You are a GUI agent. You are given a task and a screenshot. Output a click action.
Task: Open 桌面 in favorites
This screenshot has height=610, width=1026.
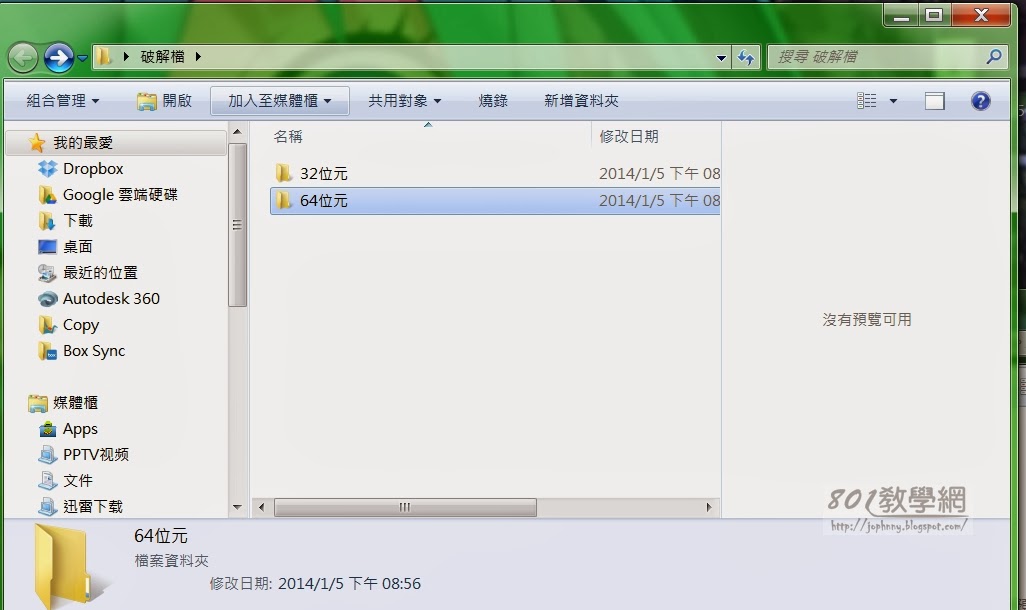[78, 247]
